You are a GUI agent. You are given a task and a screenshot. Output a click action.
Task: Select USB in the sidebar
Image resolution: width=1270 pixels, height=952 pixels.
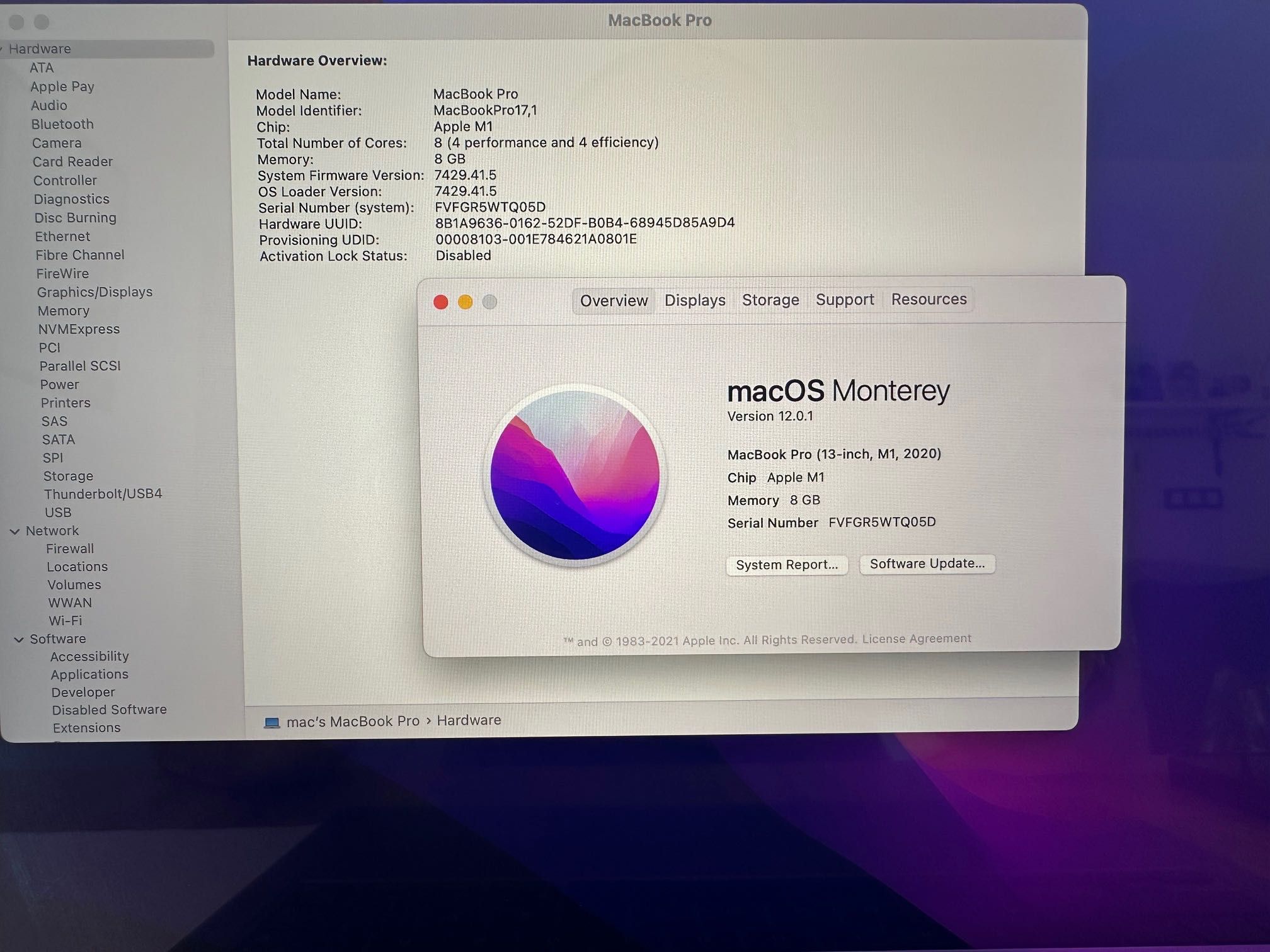tap(58, 513)
